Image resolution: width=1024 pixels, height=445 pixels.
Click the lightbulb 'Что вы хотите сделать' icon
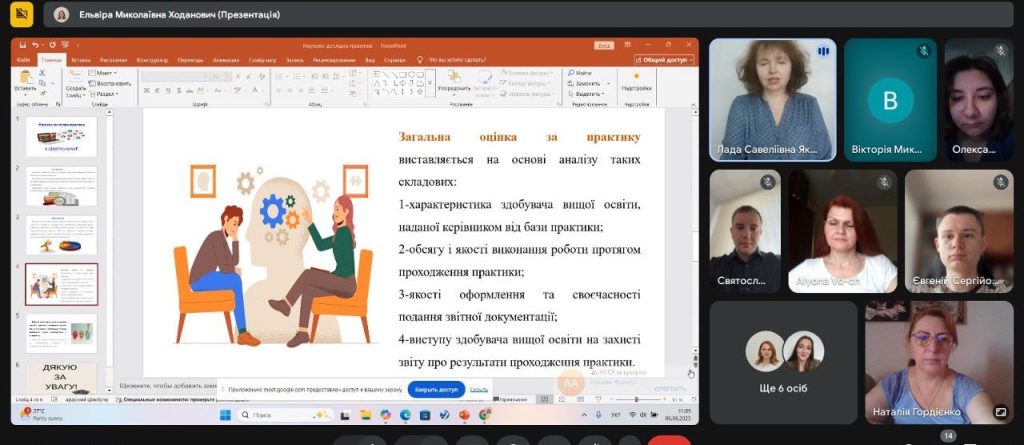[x=420, y=60]
